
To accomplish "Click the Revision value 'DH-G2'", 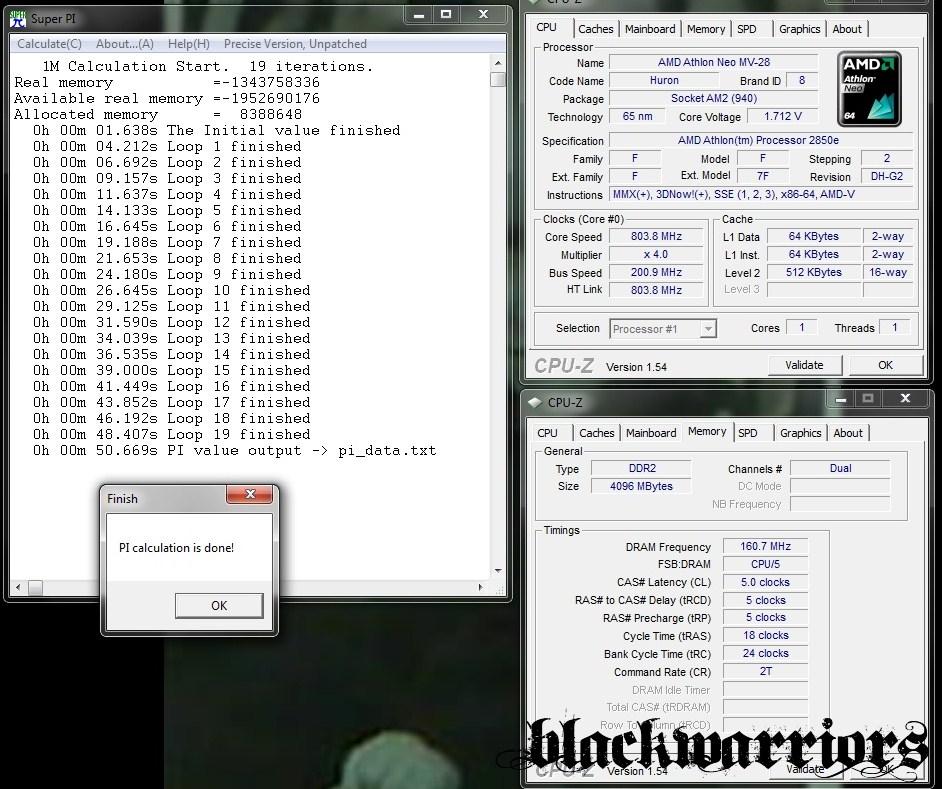I will tap(887, 176).
